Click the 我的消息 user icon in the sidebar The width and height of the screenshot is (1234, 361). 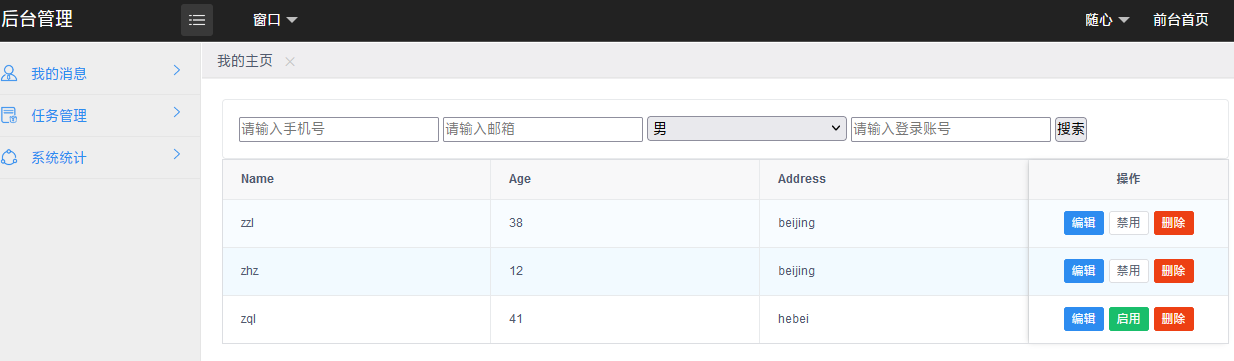coord(9,73)
